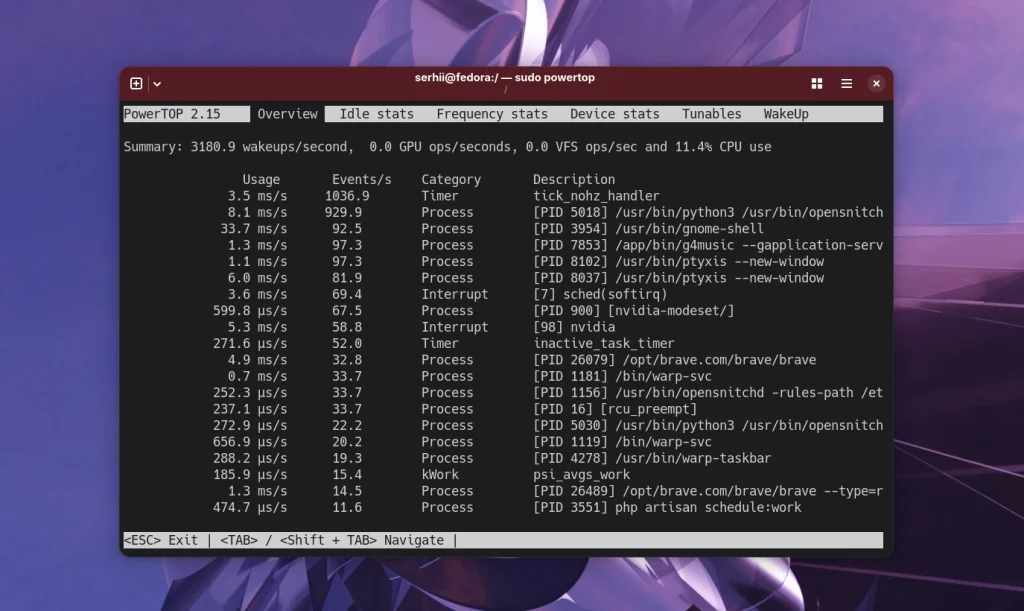
Task: Open the tab overview grid icon
Action: pyautogui.click(x=817, y=84)
